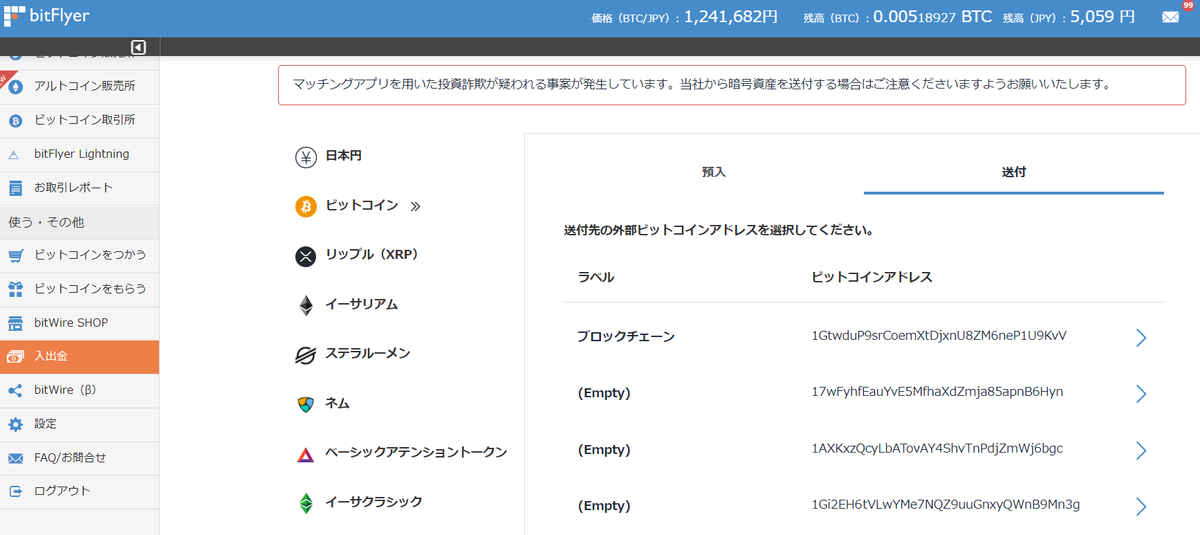Switch to the 送付 send tab
Image resolution: width=1200 pixels, height=535 pixels.
1014,172
